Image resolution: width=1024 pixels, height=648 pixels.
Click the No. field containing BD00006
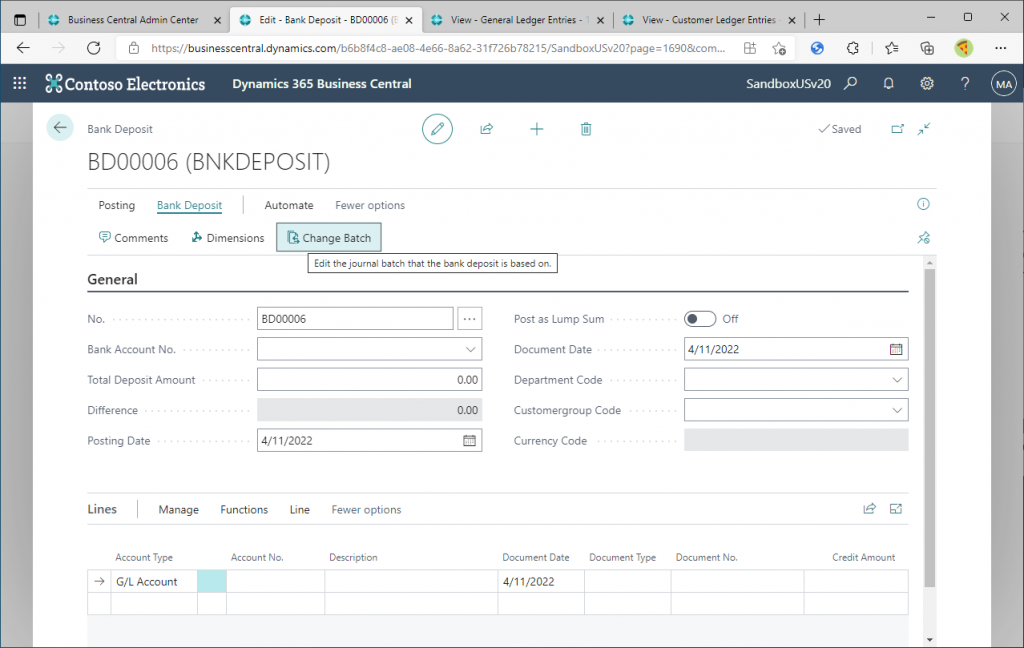[x=355, y=319]
